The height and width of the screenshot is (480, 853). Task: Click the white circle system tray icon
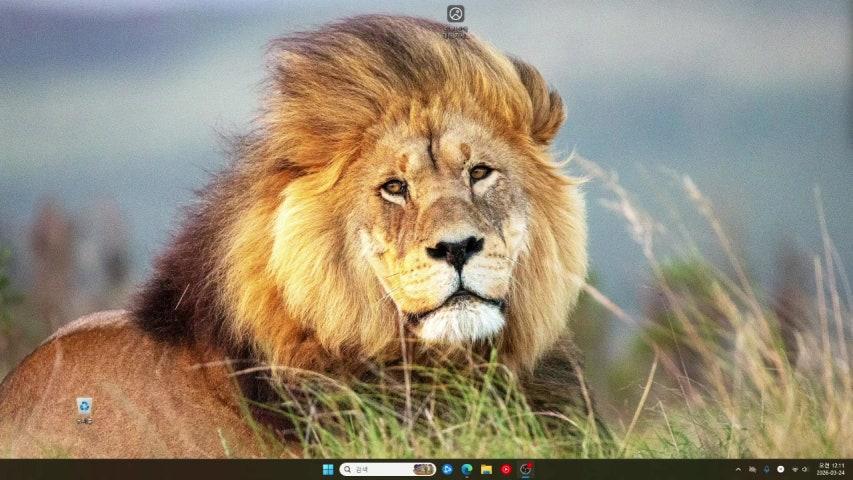tap(781, 469)
